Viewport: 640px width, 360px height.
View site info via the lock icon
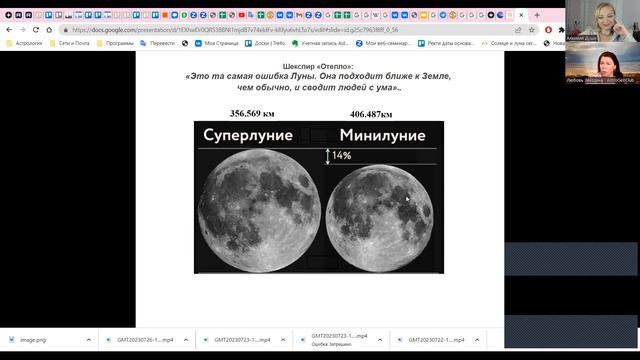tap(66, 30)
